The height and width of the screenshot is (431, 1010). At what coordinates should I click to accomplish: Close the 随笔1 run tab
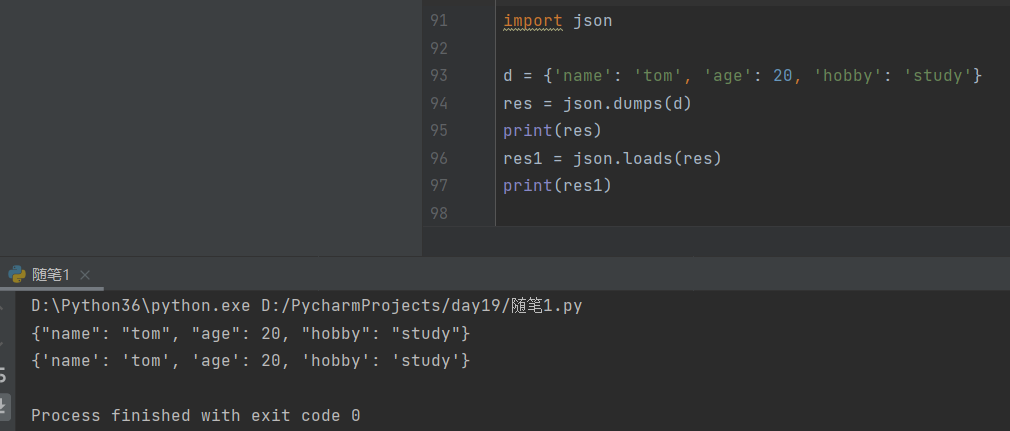click(85, 275)
